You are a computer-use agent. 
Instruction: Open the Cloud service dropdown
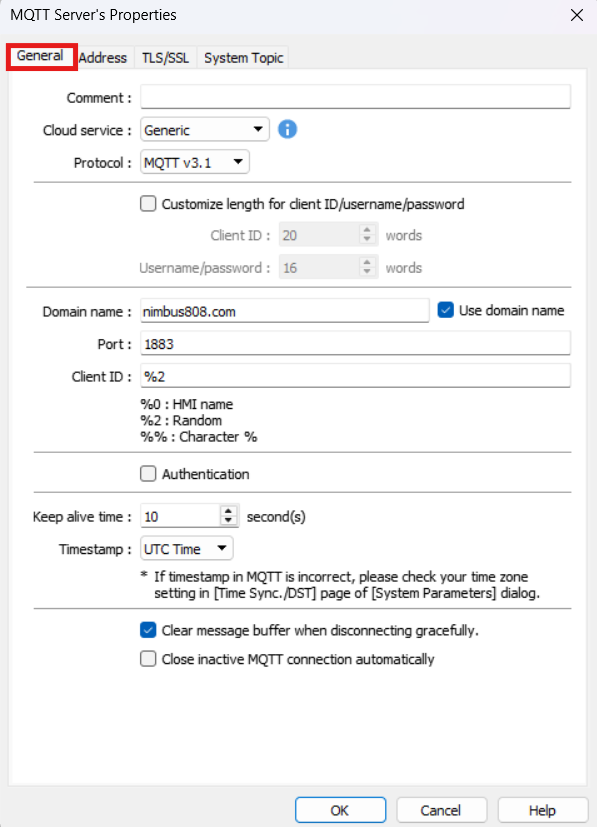point(259,130)
